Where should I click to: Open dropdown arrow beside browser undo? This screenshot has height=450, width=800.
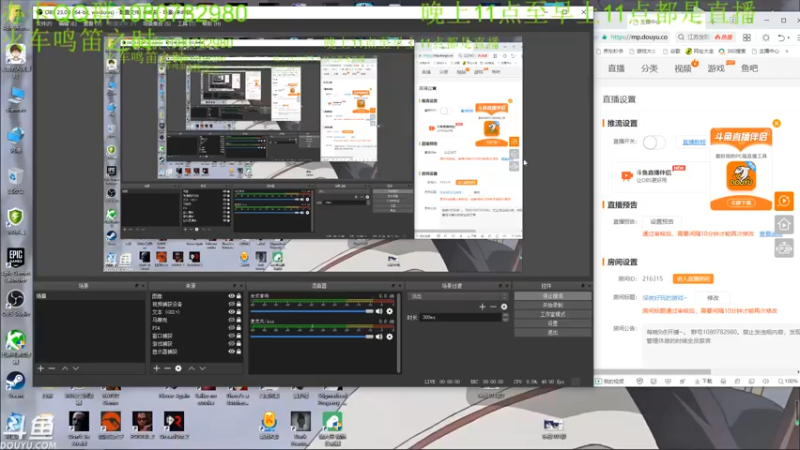(789, 37)
